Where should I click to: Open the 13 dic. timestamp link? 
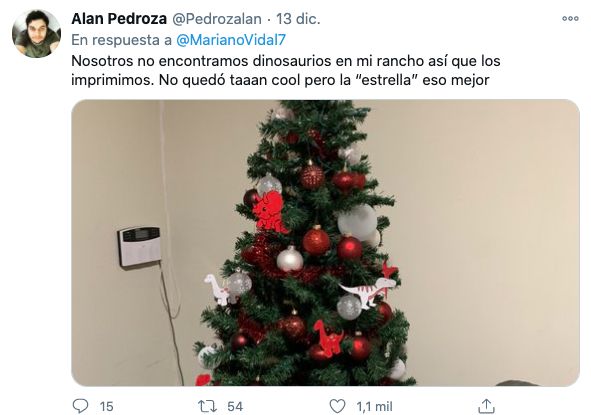click(x=298, y=18)
